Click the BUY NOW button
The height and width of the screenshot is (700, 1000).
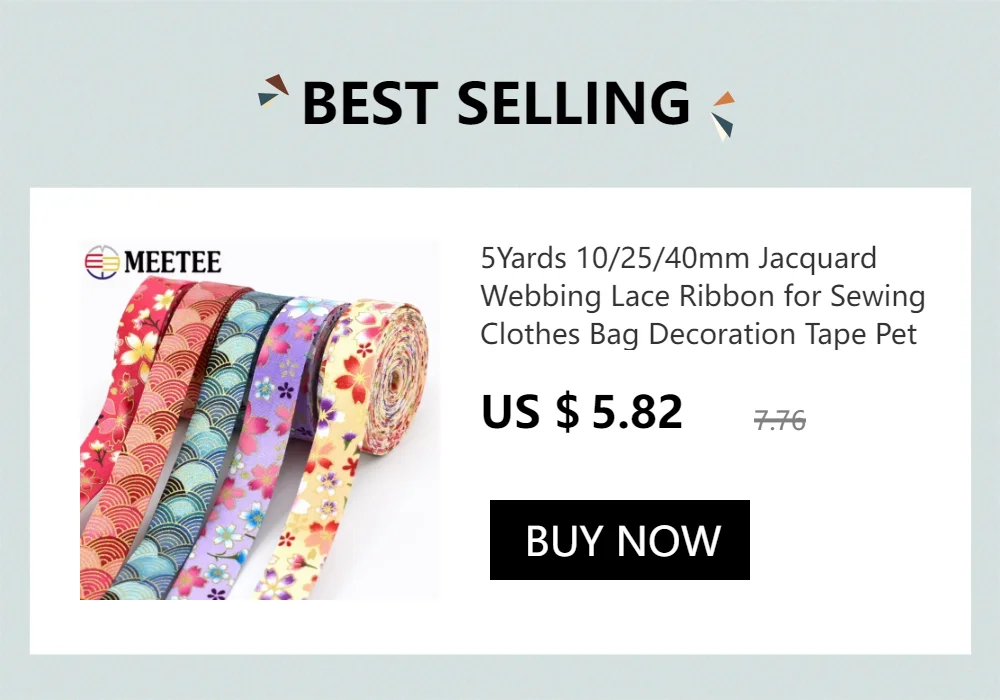[x=619, y=540]
